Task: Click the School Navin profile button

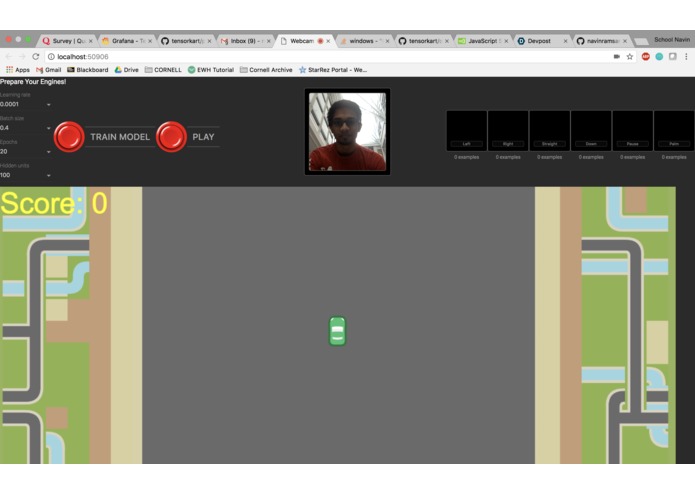Action: click(672, 40)
